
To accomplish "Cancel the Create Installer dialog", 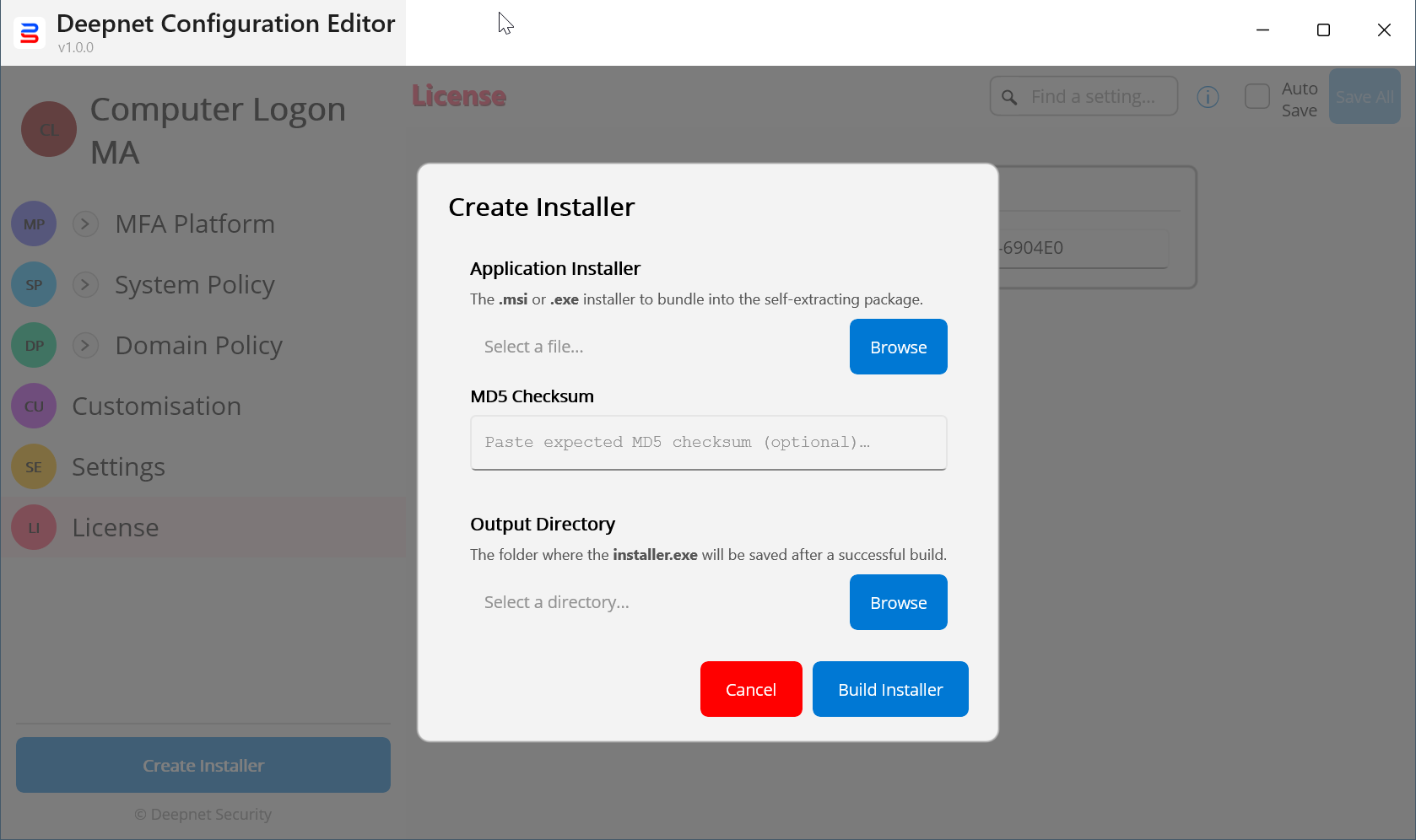I will point(750,689).
